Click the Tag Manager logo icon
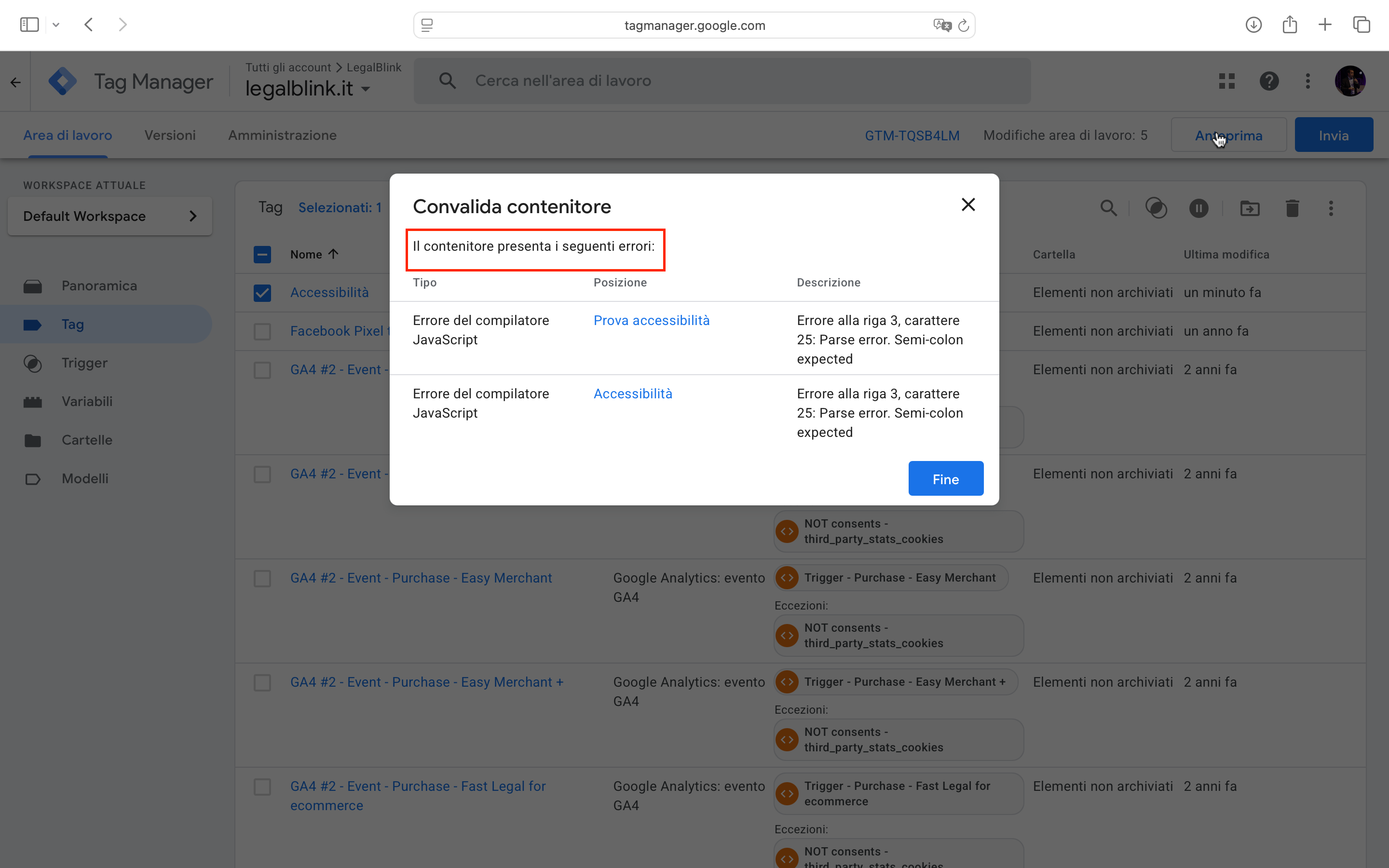1389x868 pixels. [63, 81]
